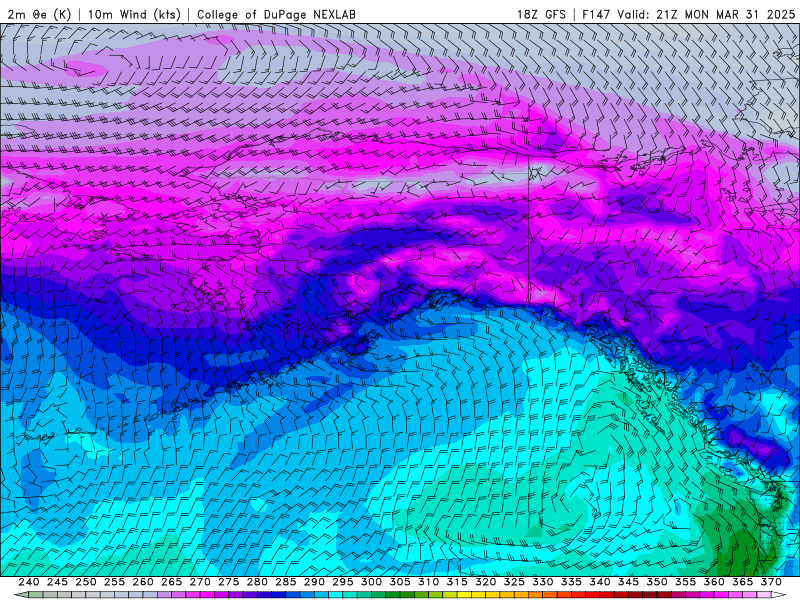Click the '2m θe (K)' title label

tap(39, 14)
